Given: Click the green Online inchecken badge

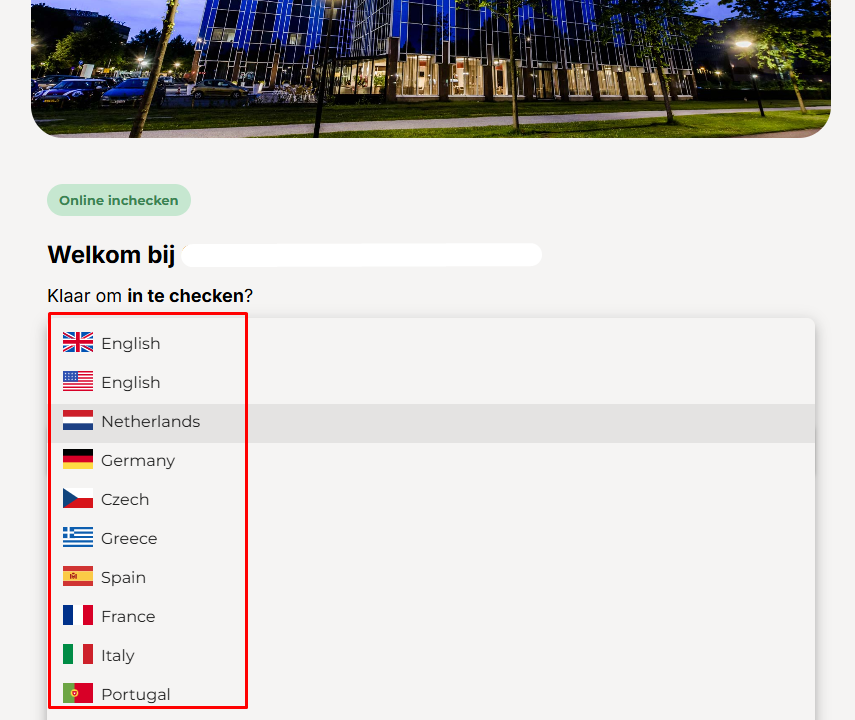Looking at the screenshot, I should [119, 200].
